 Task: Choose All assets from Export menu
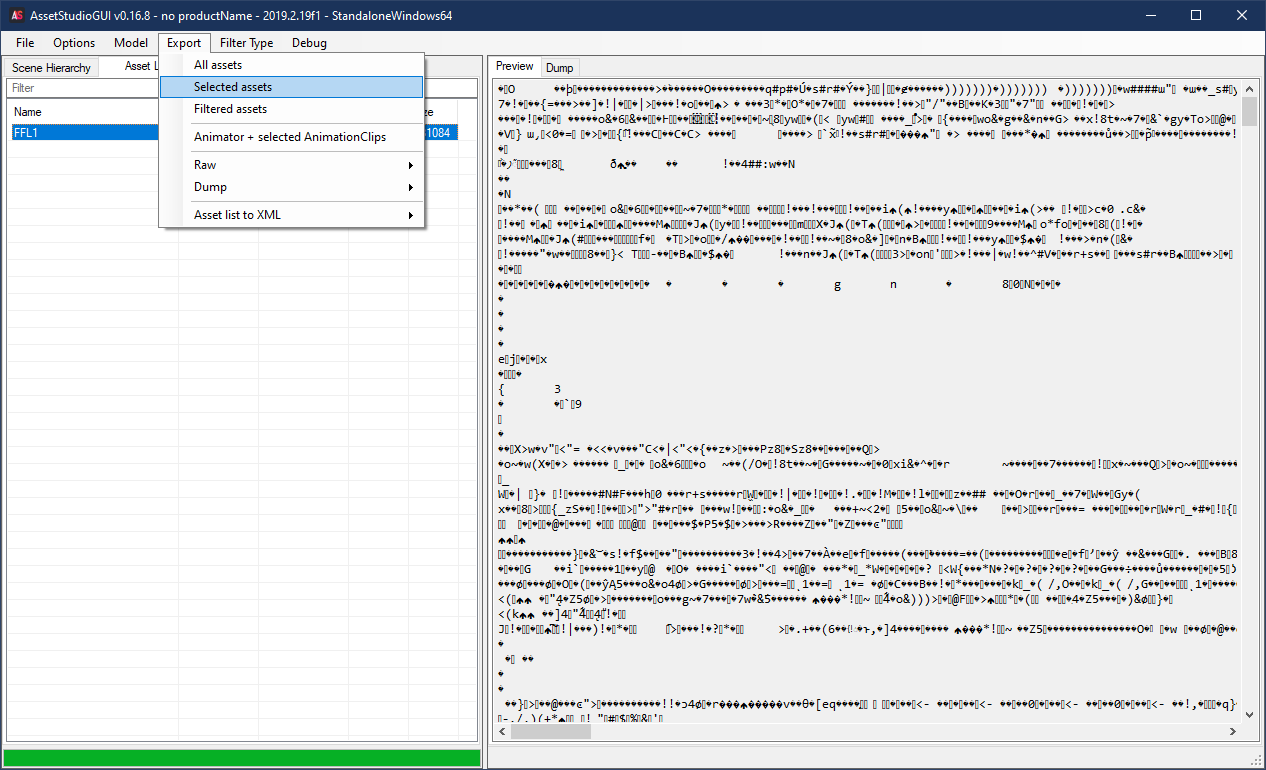[x=291, y=65]
